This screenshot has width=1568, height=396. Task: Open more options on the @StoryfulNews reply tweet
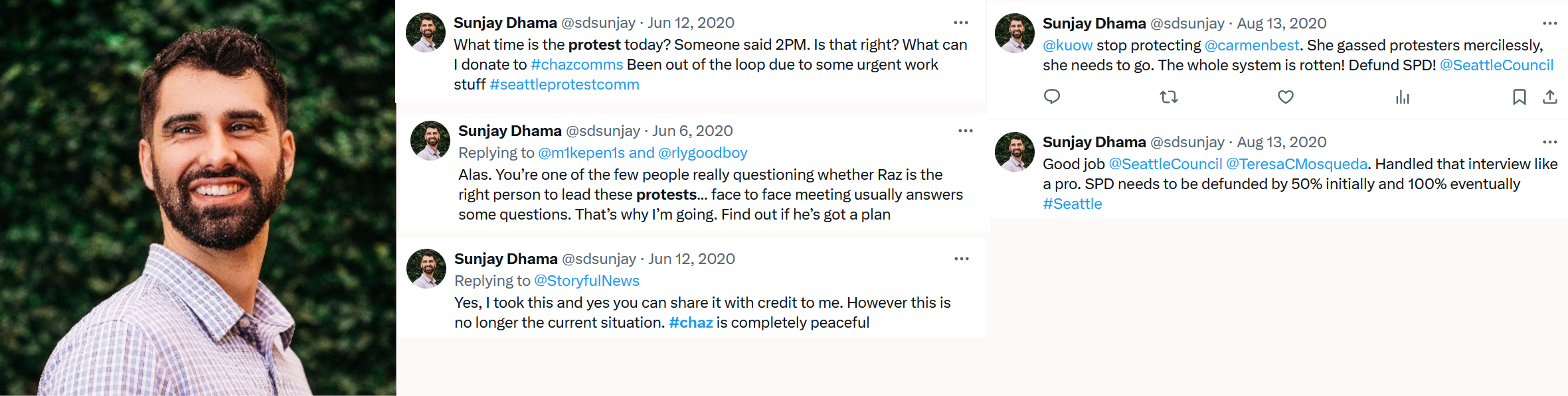962,259
